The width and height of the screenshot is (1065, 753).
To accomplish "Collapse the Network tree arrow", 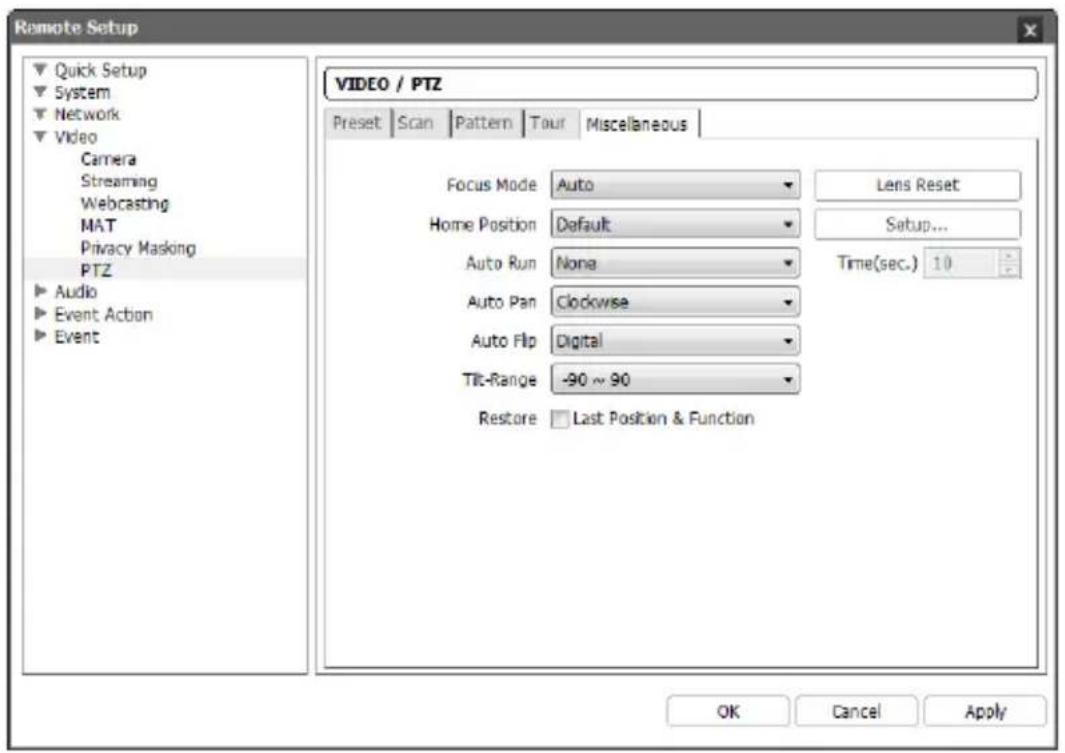I will tap(41, 113).
